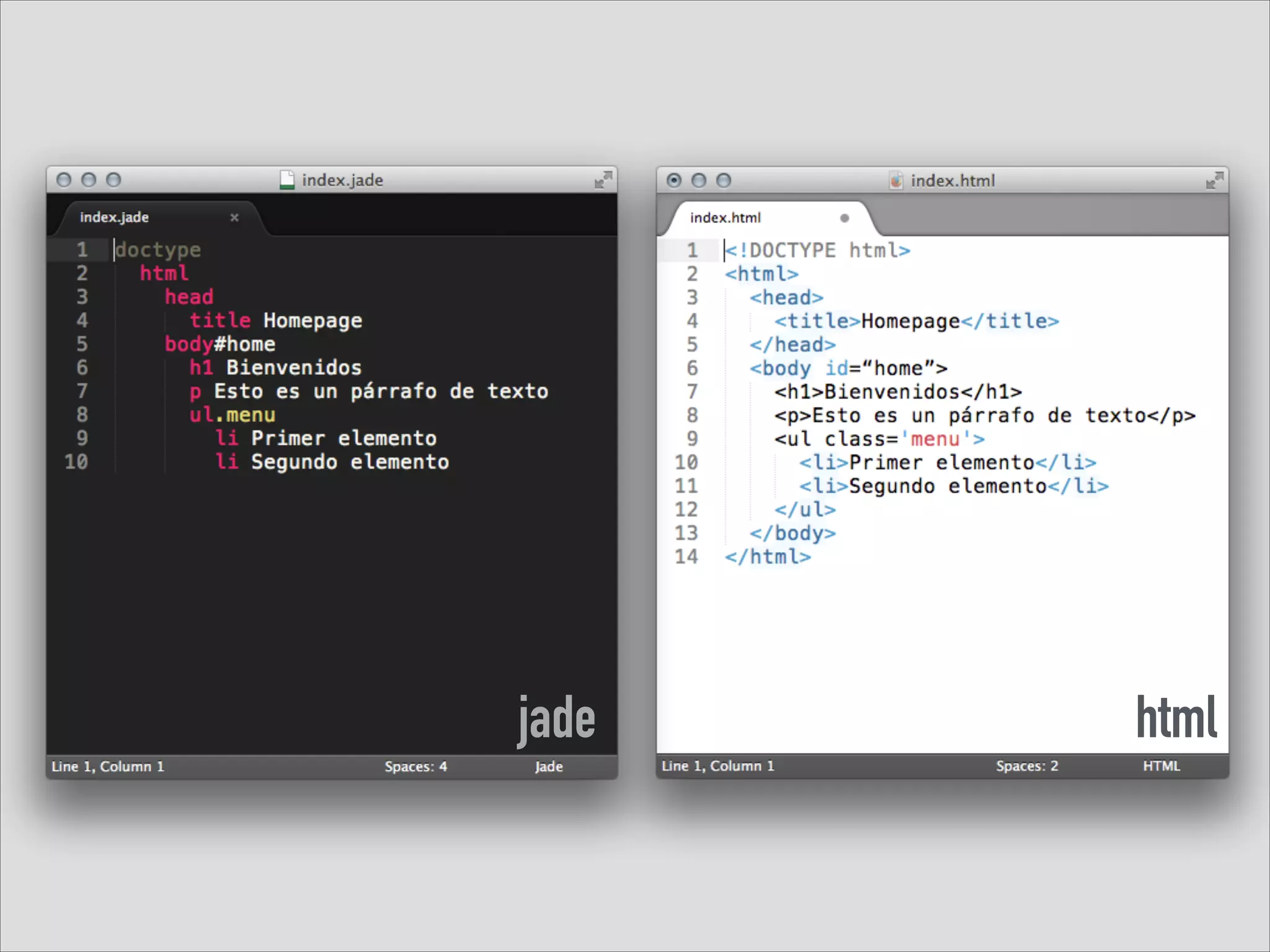Click '<li>Primer elemento</li>' in html editor

tap(948, 462)
